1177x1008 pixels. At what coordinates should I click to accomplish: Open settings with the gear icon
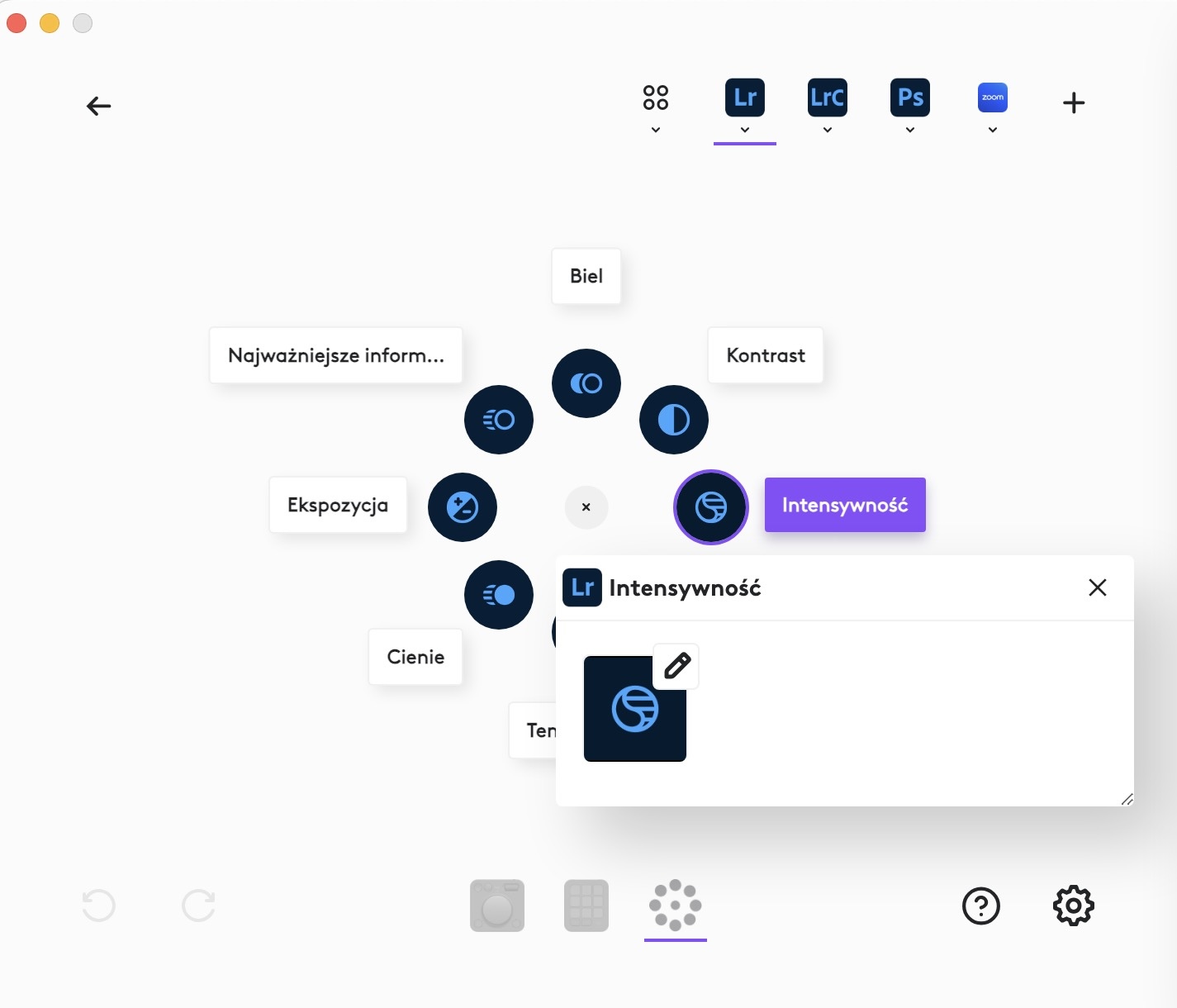pyautogui.click(x=1073, y=906)
